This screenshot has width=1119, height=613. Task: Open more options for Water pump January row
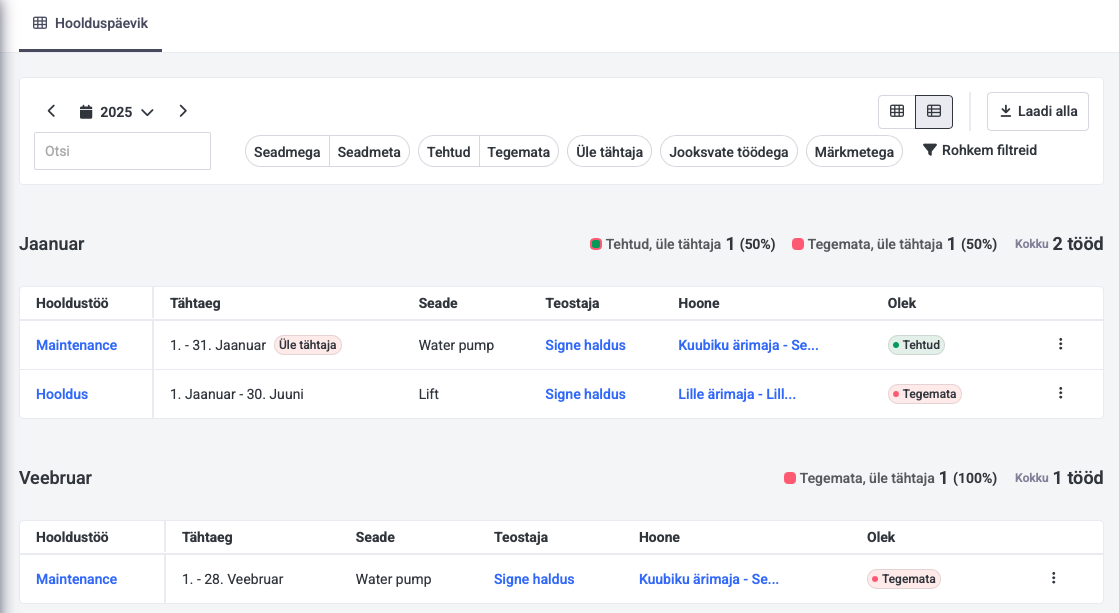click(x=1060, y=344)
